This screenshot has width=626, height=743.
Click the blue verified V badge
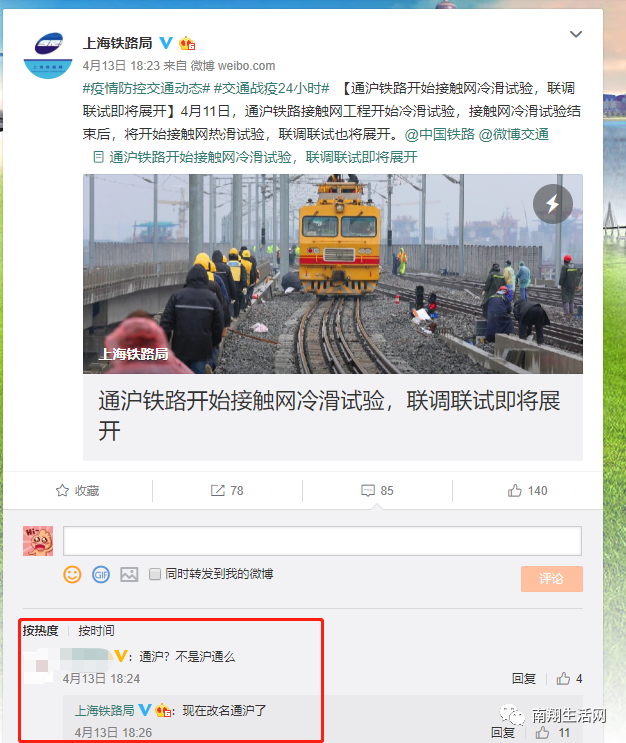coord(165,43)
